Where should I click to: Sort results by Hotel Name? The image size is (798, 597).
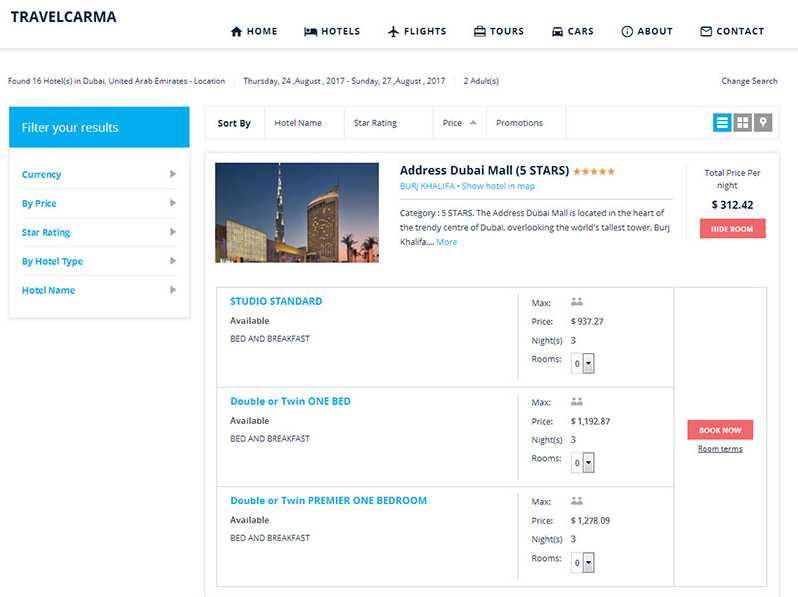coord(298,123)
